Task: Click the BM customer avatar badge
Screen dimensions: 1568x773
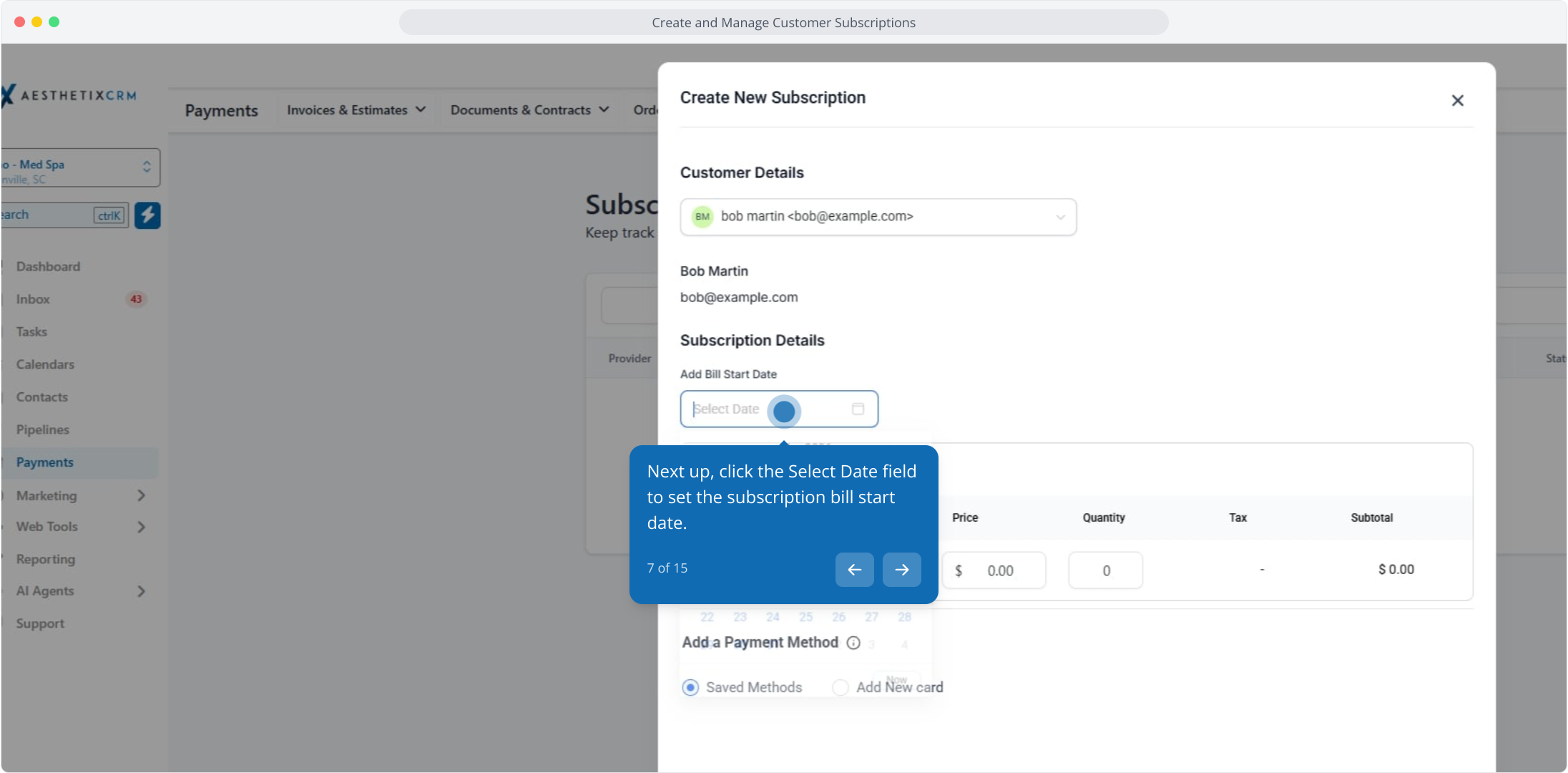Action: (702, 217)
